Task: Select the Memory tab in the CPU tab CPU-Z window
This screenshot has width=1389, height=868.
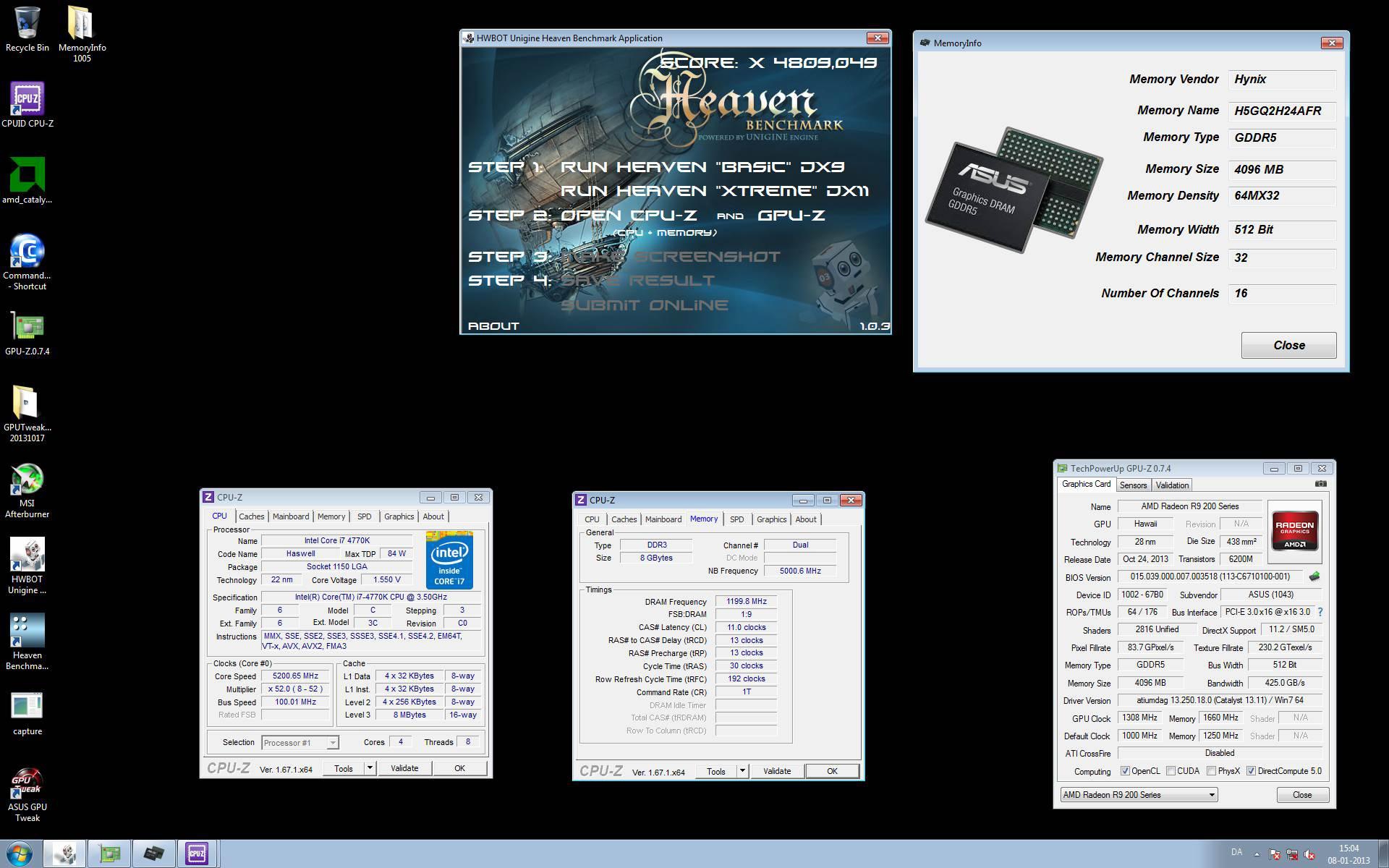Action: (331, 516)
